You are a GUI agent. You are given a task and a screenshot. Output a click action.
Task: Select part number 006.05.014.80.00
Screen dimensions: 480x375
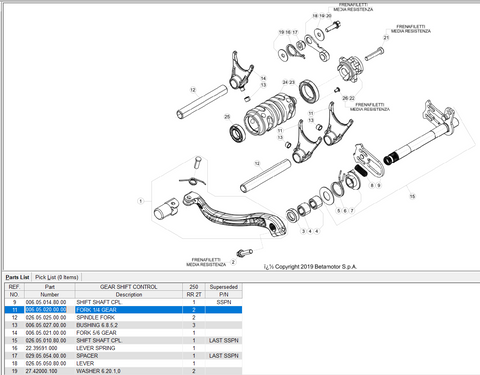click(x=46, y=302)
